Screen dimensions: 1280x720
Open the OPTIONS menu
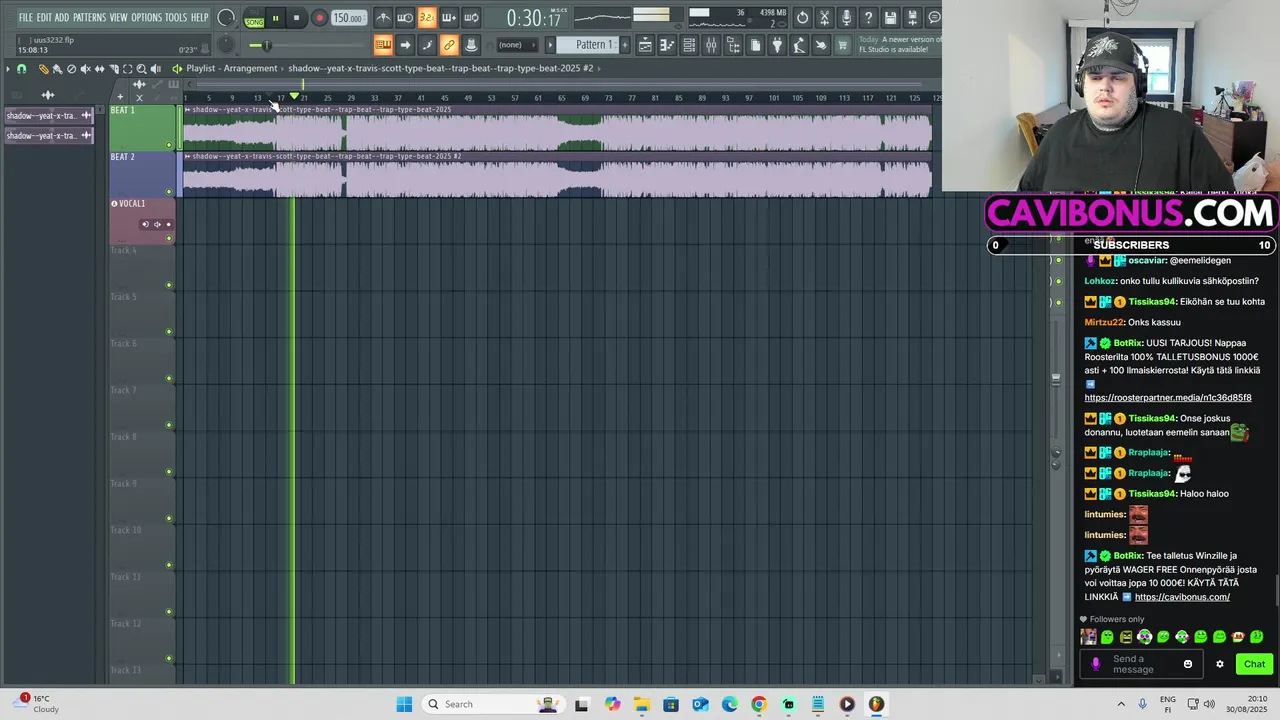pos(146,18)
